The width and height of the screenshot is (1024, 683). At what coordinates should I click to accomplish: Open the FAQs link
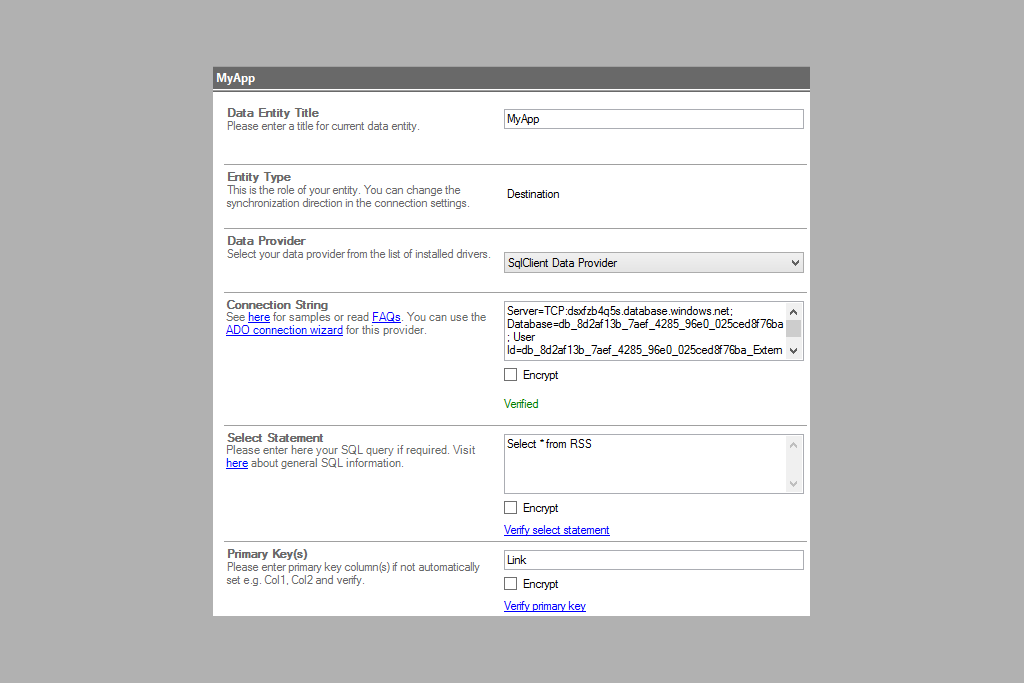[386, 317]
